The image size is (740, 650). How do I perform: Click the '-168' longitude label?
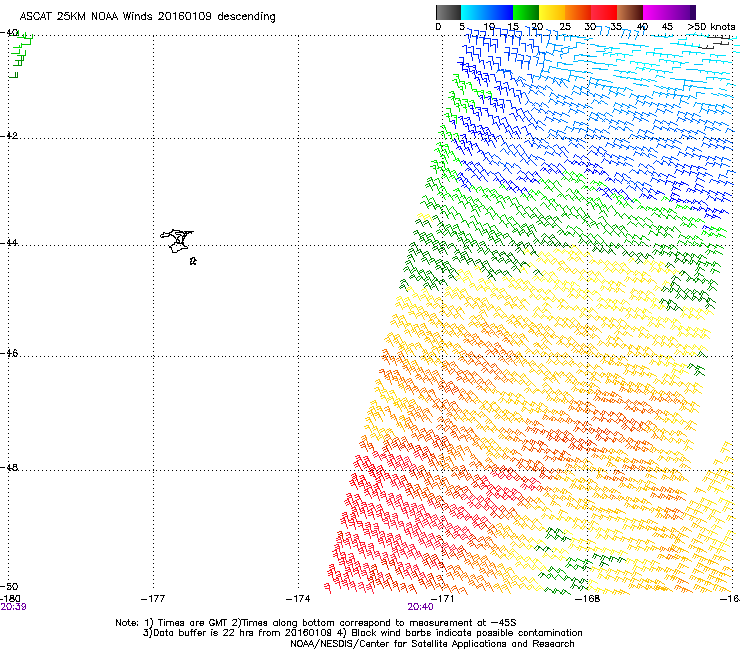point(587,599)
